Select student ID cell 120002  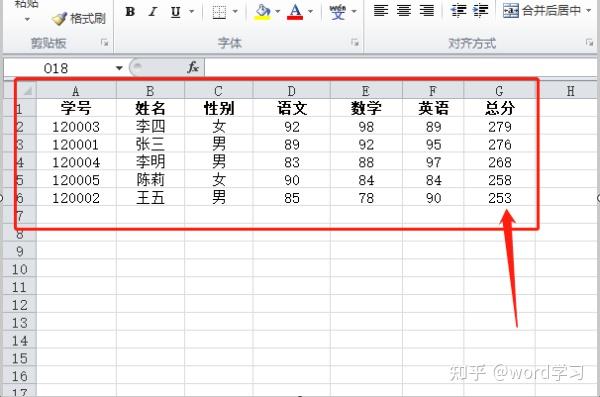point(76,198)
